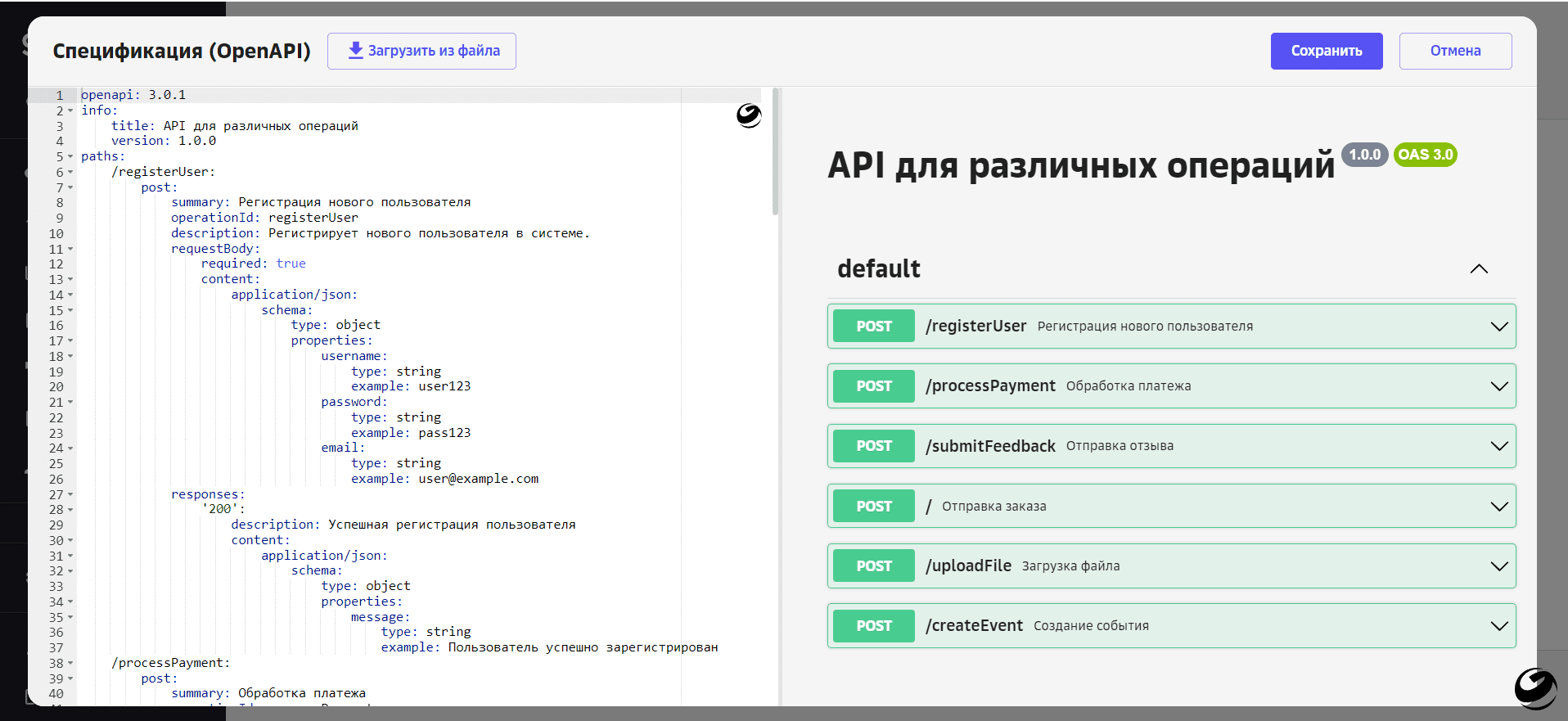1568x721 pixels.
Task: Open the /registerUser endpoint path
Action: 975,326
